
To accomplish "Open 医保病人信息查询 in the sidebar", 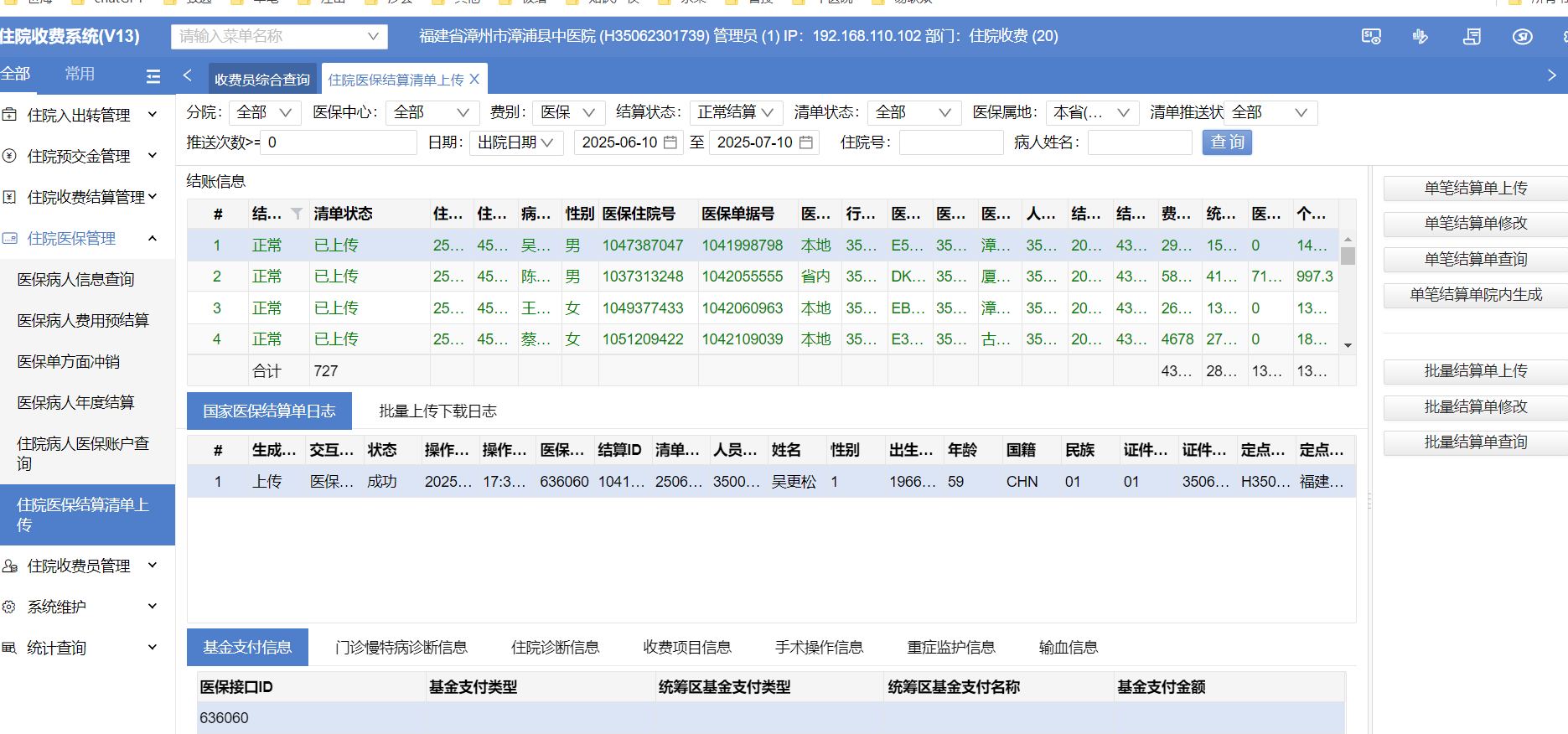I will coord(75,279).
